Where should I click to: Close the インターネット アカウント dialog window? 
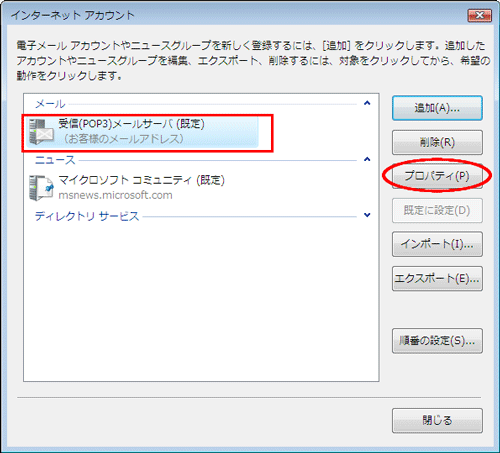pos(480,15)
